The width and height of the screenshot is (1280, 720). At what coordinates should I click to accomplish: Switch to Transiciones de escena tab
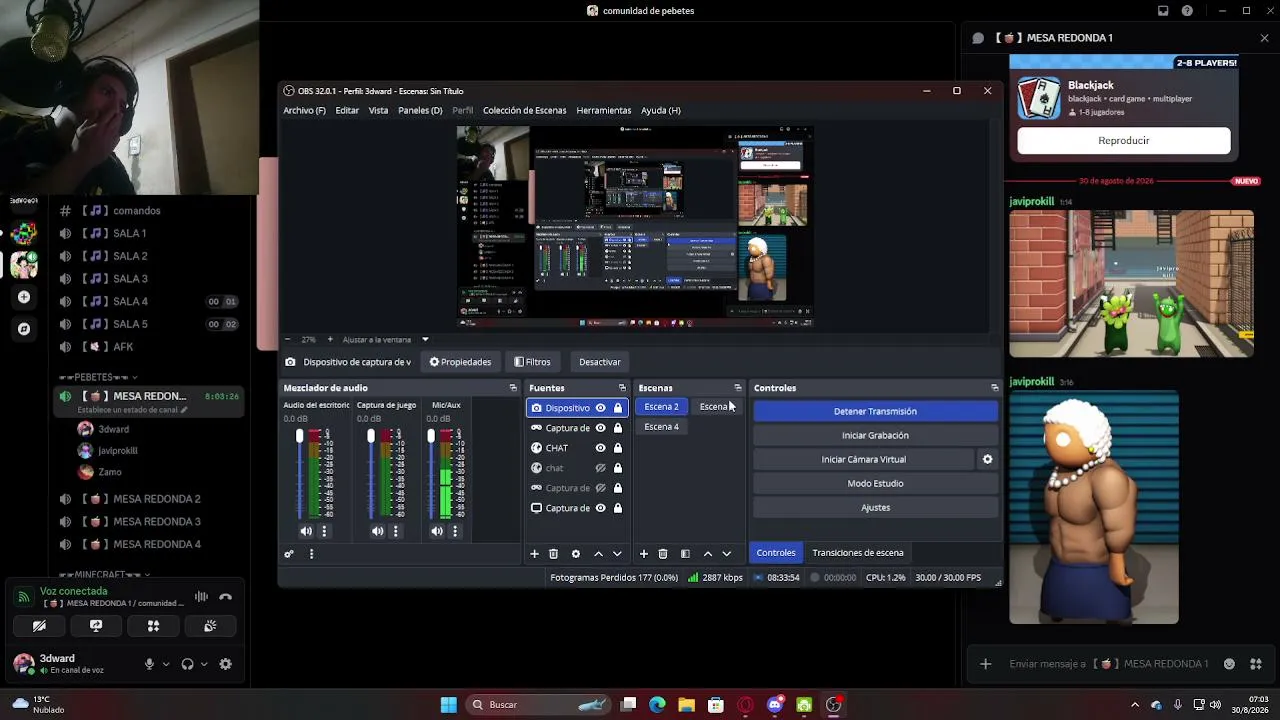[x=858, y=553]
